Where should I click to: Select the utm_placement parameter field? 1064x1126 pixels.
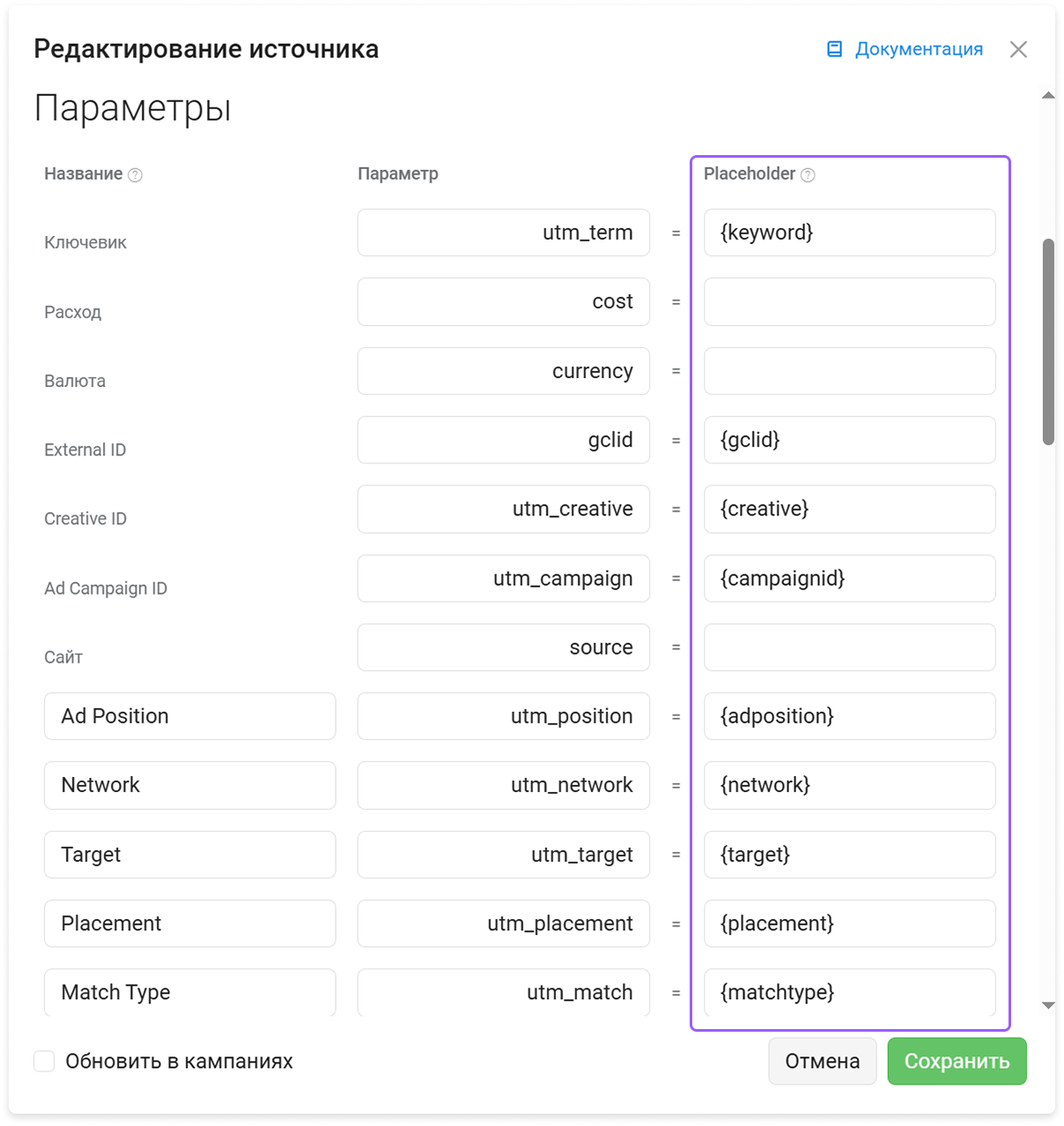point(504,923)
